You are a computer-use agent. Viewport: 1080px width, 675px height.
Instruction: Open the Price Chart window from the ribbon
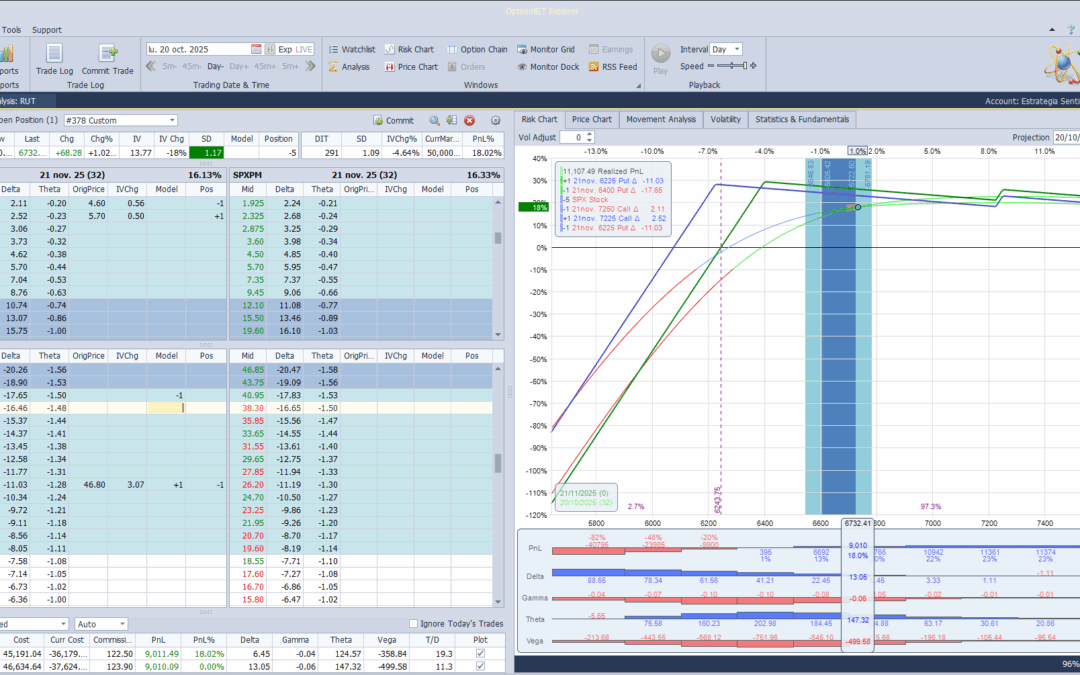(x=411, y=67)
